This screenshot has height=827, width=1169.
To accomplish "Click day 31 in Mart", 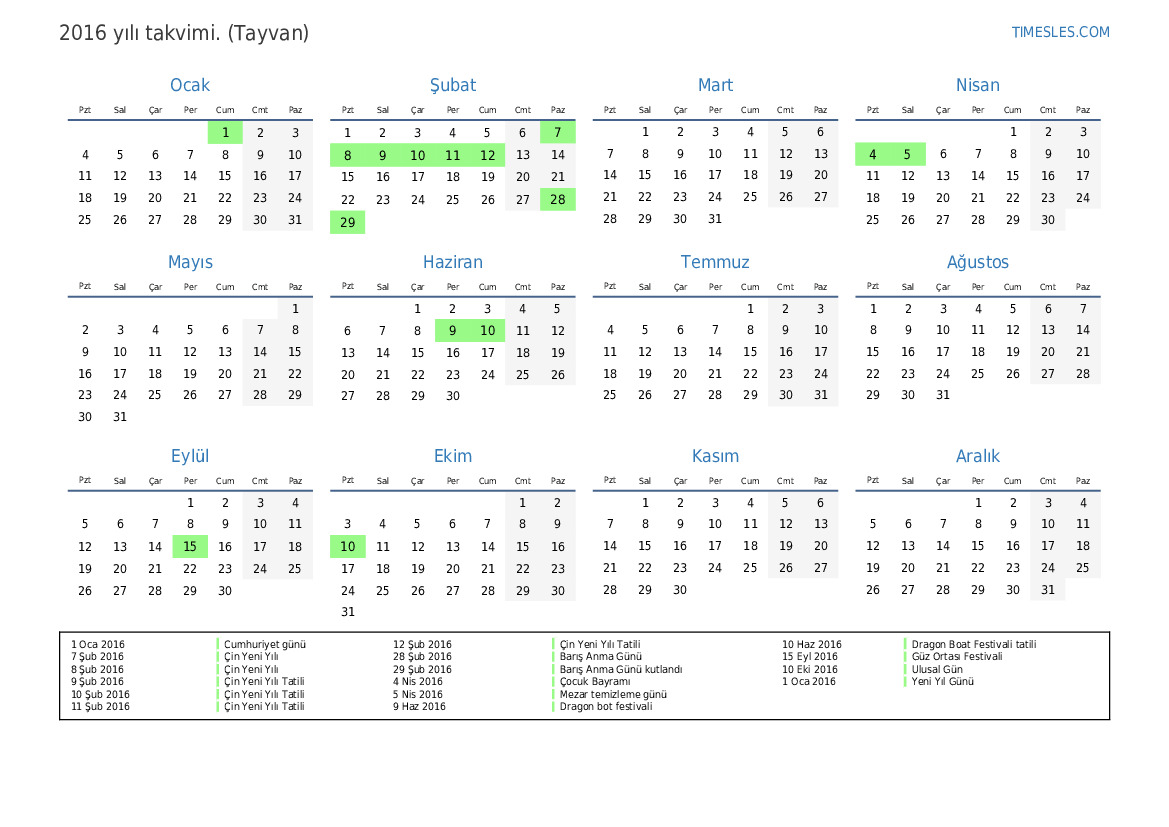I will [715, 219].
